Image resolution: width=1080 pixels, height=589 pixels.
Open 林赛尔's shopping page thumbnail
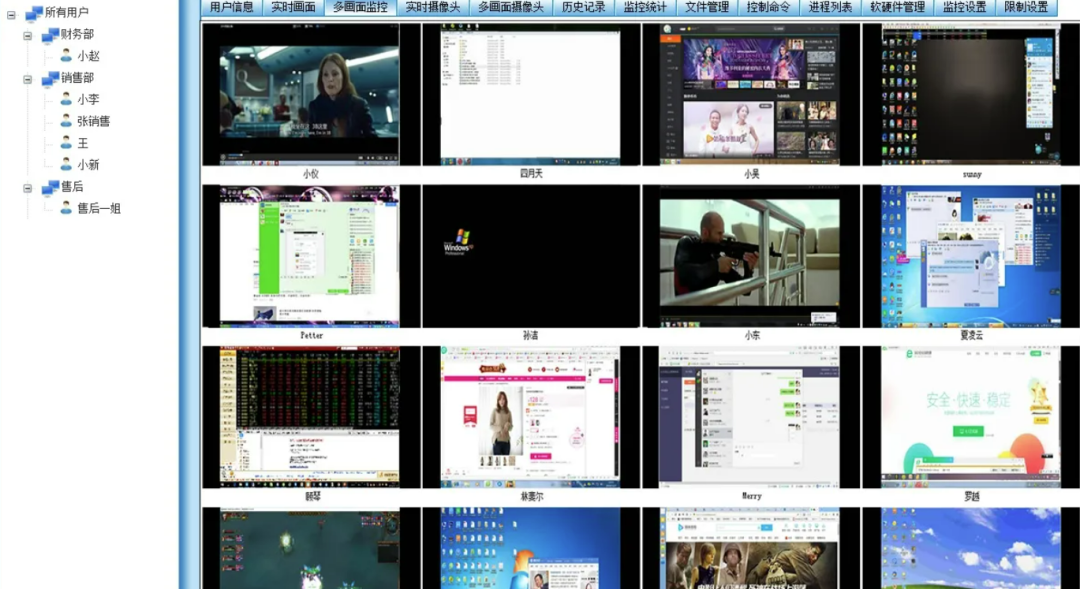[530, 417]
